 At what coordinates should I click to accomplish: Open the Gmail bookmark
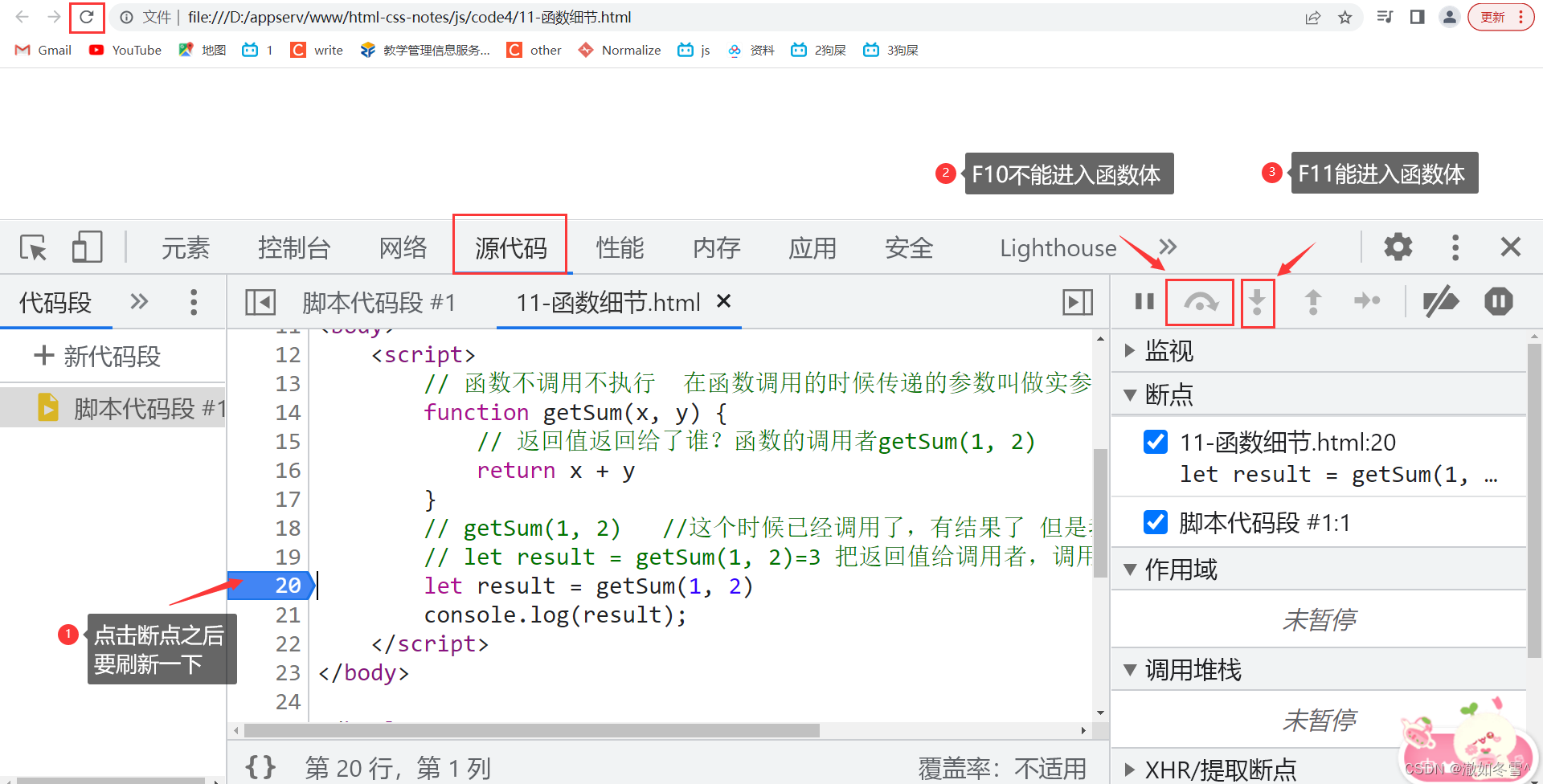pyautogui.click(x=43, y=50)
